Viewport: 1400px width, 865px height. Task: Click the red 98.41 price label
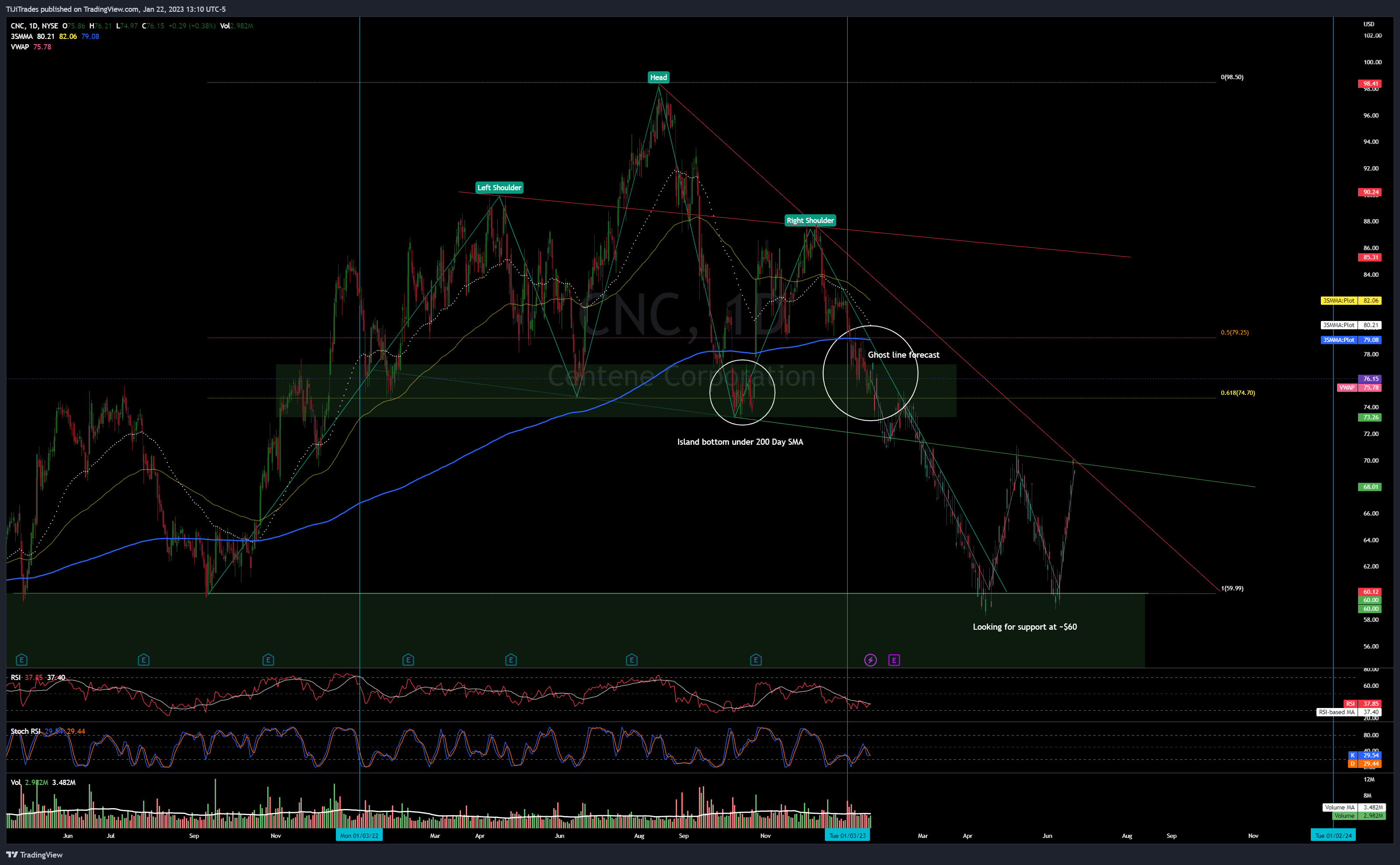1370,84
